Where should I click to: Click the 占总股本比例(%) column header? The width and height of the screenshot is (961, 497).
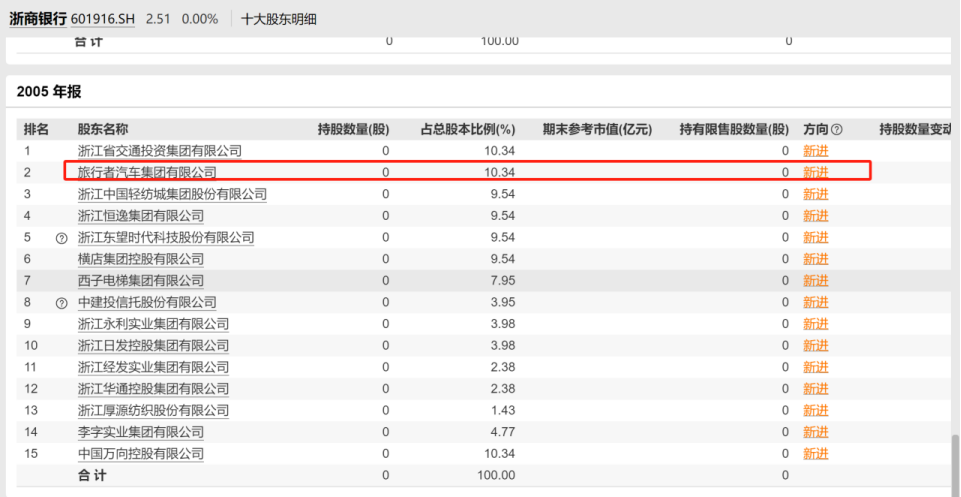[x=467, y=129]
